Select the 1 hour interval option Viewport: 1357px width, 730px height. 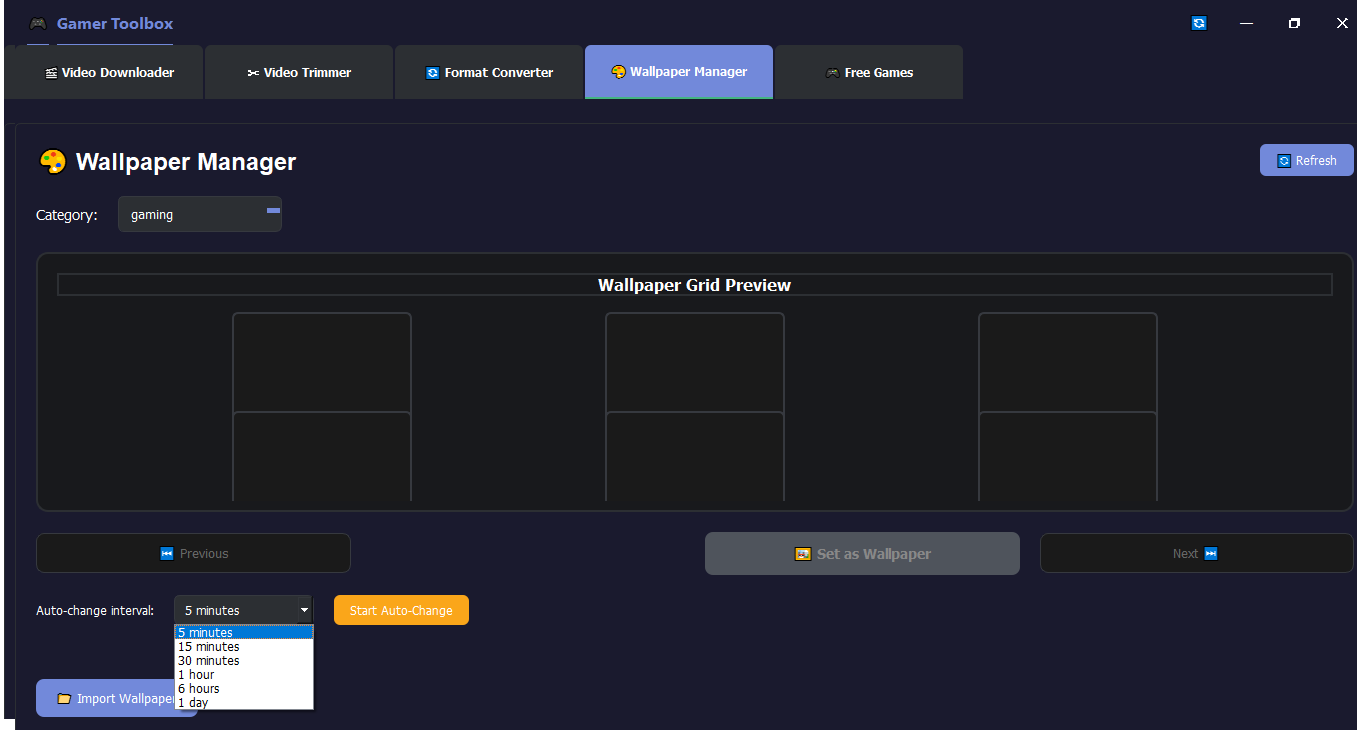pyautogui.click(x=244, y=674)
